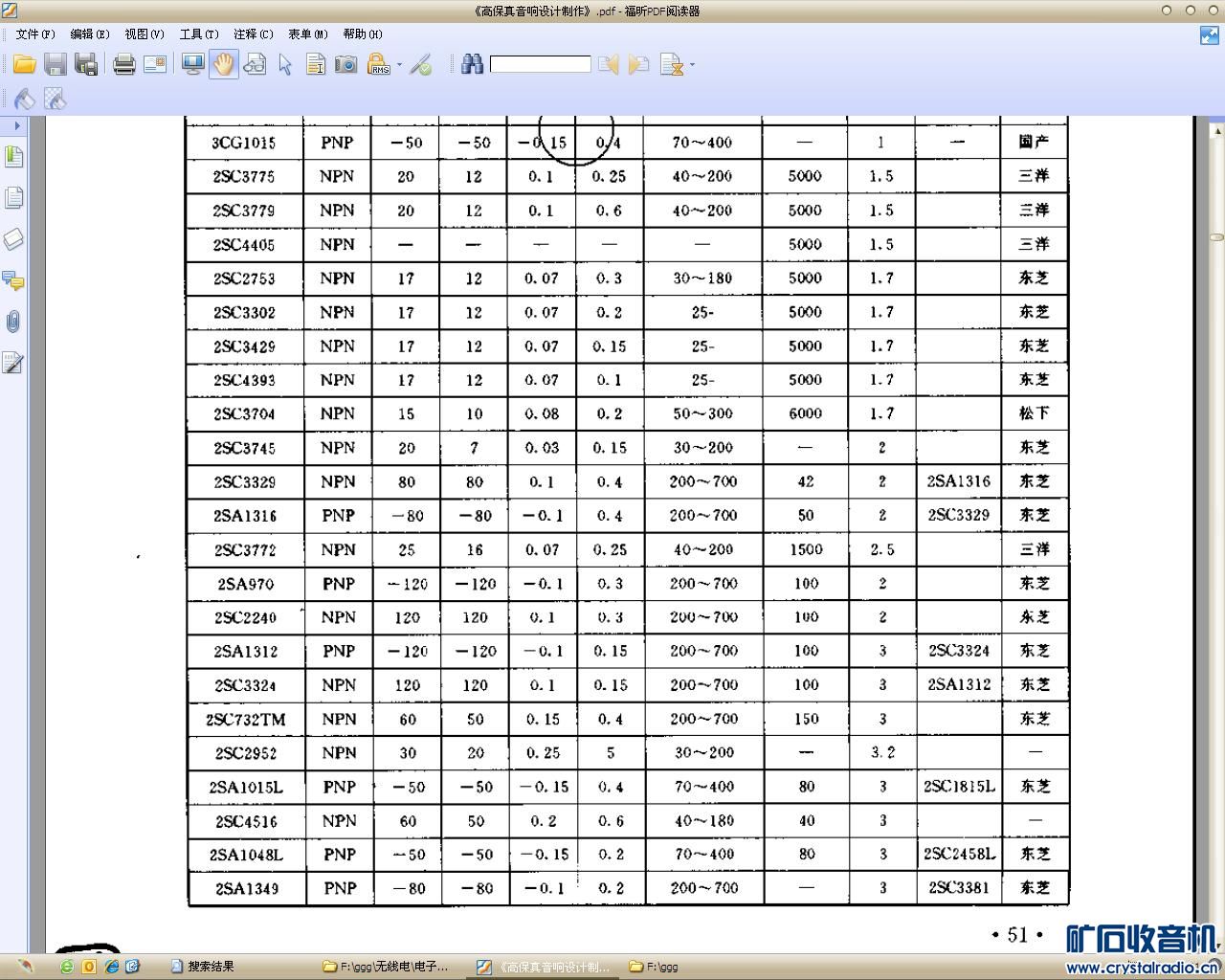Take a snapshot with the camera icon

coord(346,64)
